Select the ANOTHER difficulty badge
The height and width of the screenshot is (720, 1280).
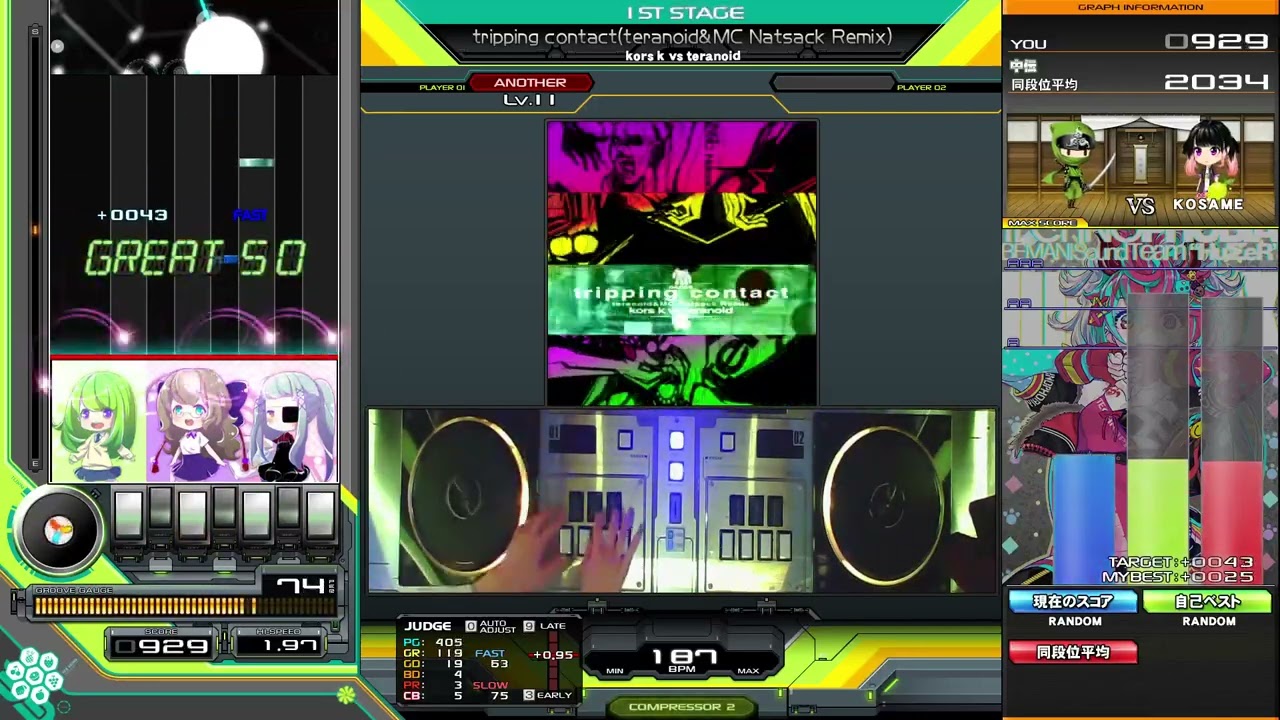[x=530, y=83]
